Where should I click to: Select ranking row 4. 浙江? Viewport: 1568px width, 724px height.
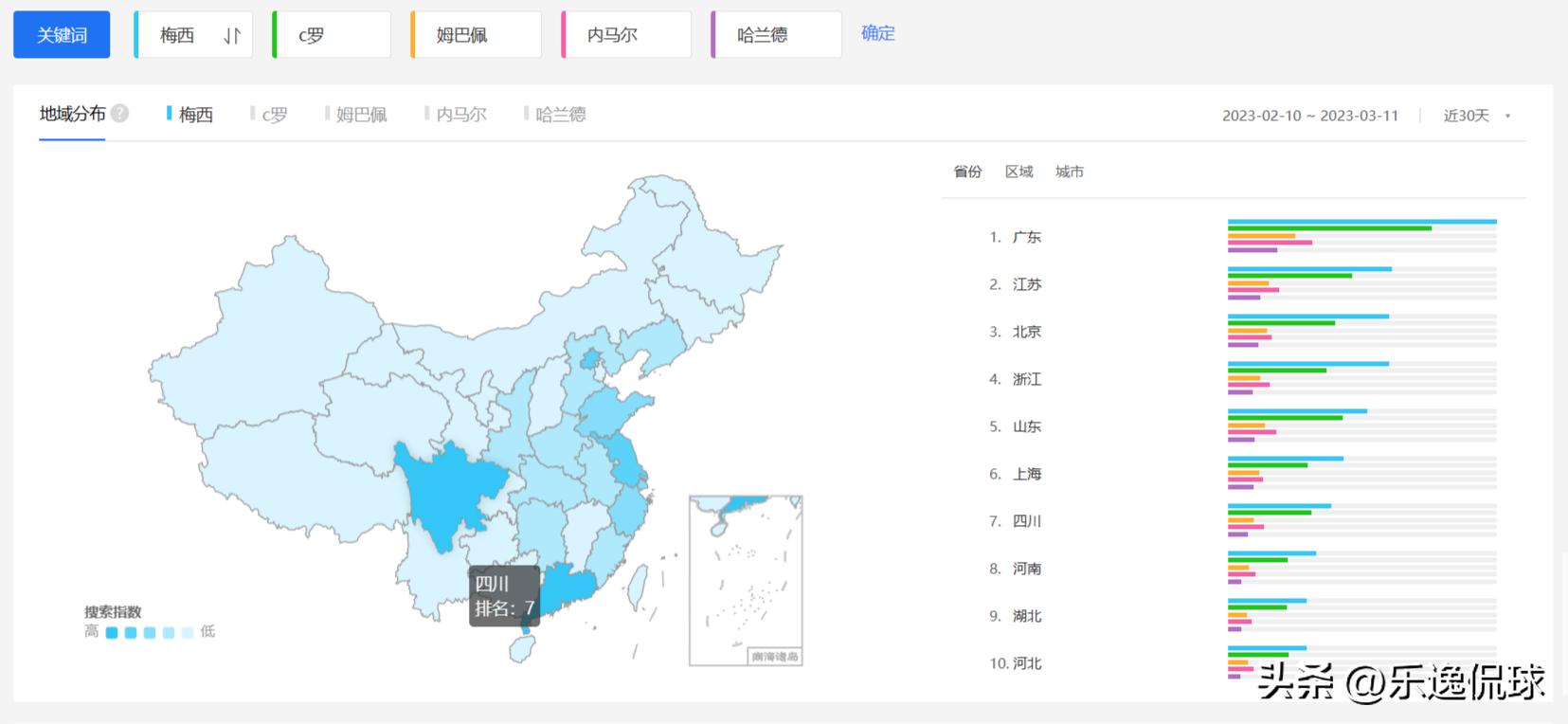pos(1241,379)
